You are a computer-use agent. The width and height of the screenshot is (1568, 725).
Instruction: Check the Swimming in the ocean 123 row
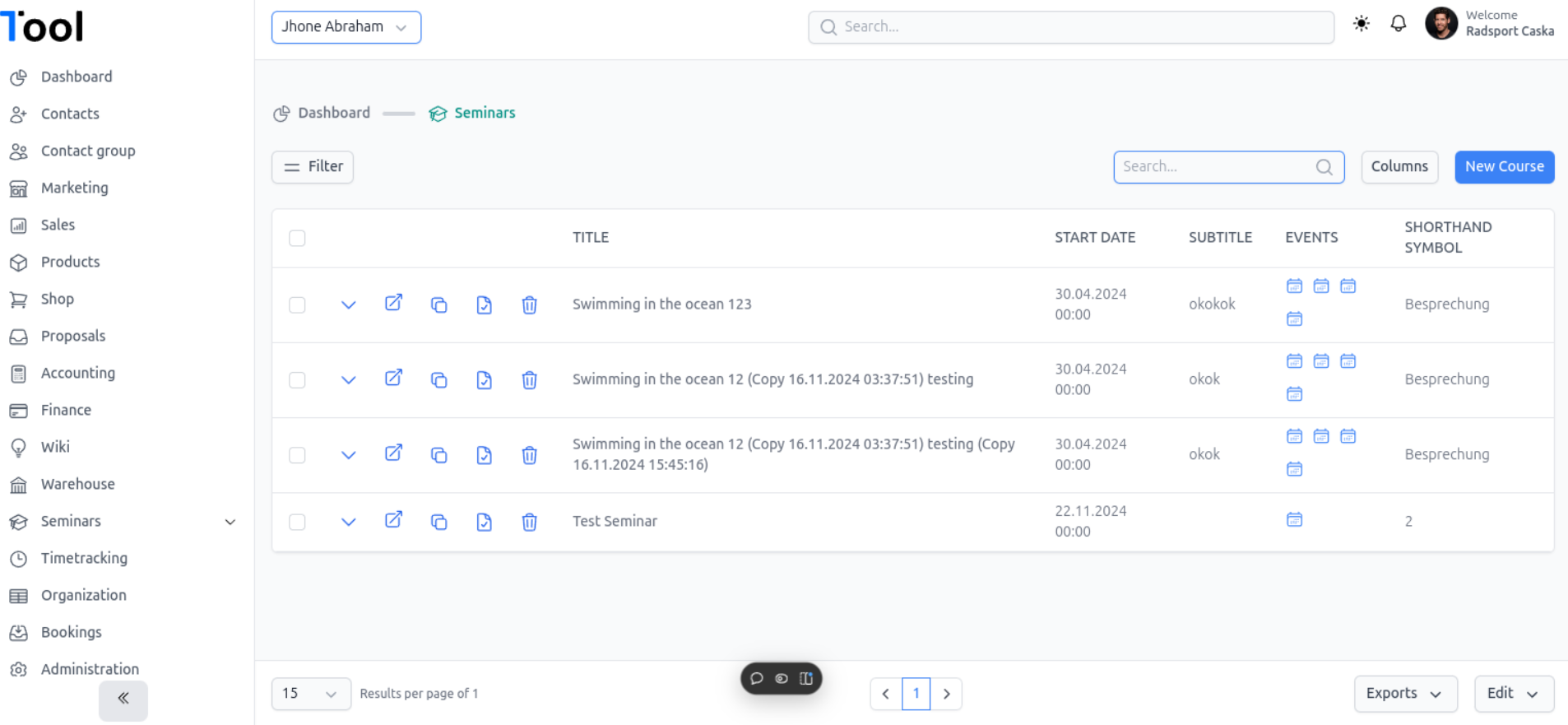297,304
